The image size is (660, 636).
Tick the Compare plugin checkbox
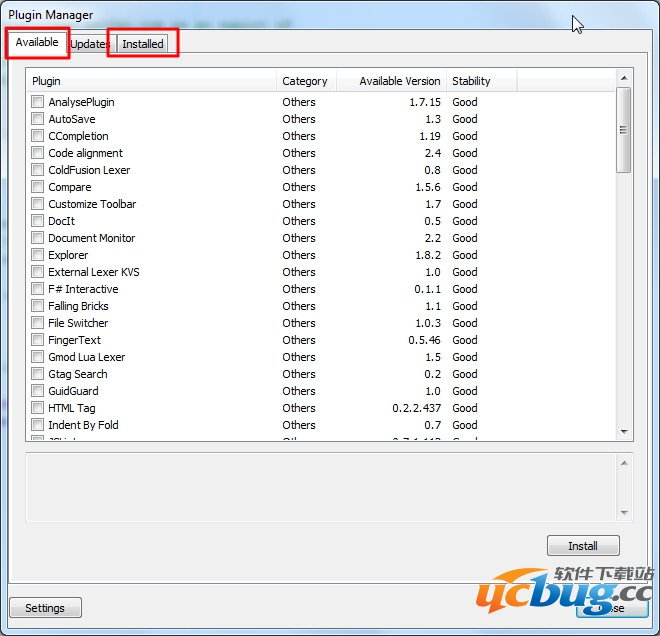37,186
